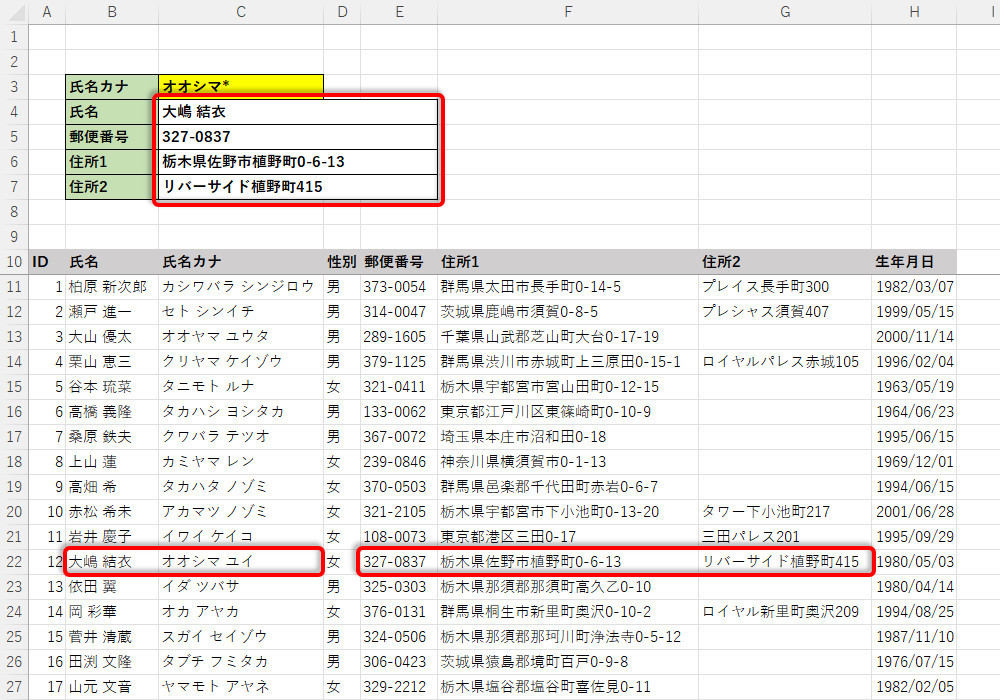Select row 27 header
The width and height of the screenshot is (1000, 700).
14,687
